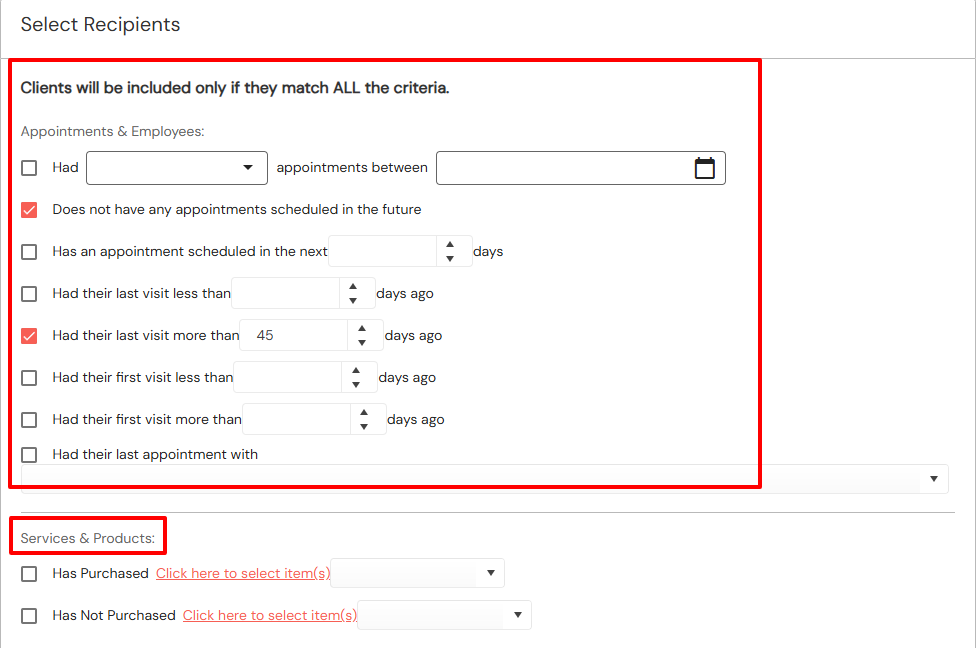Increment the 45 days value with up arrow
The width and height of the screenshot is (978, 648).
pyautogui.click(x=361, y=329)
